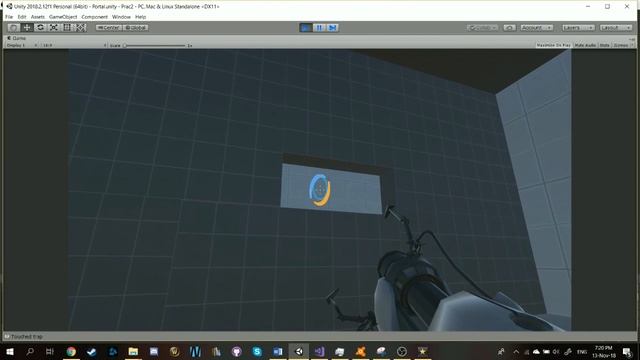
Task: Open Visual Studio from taskbar
Action: (x=319, y=351)
